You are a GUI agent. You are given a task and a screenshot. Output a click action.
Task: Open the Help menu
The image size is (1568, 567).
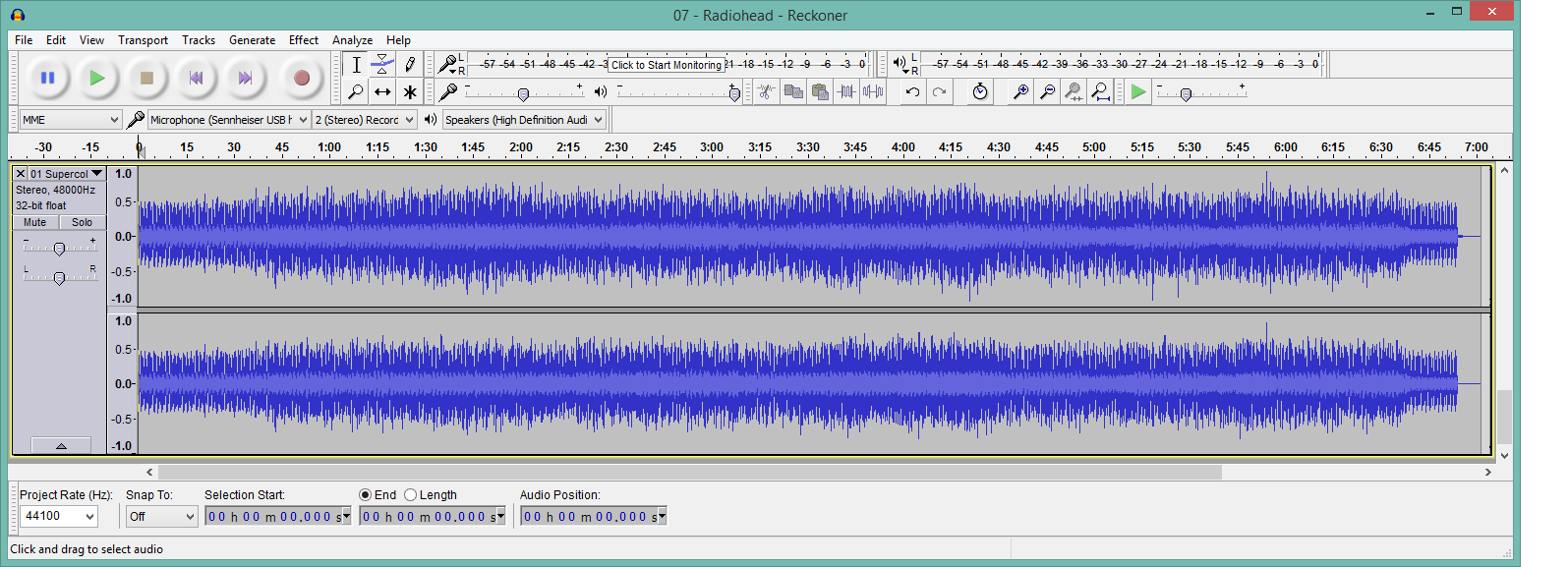click(x=398, y=40)
